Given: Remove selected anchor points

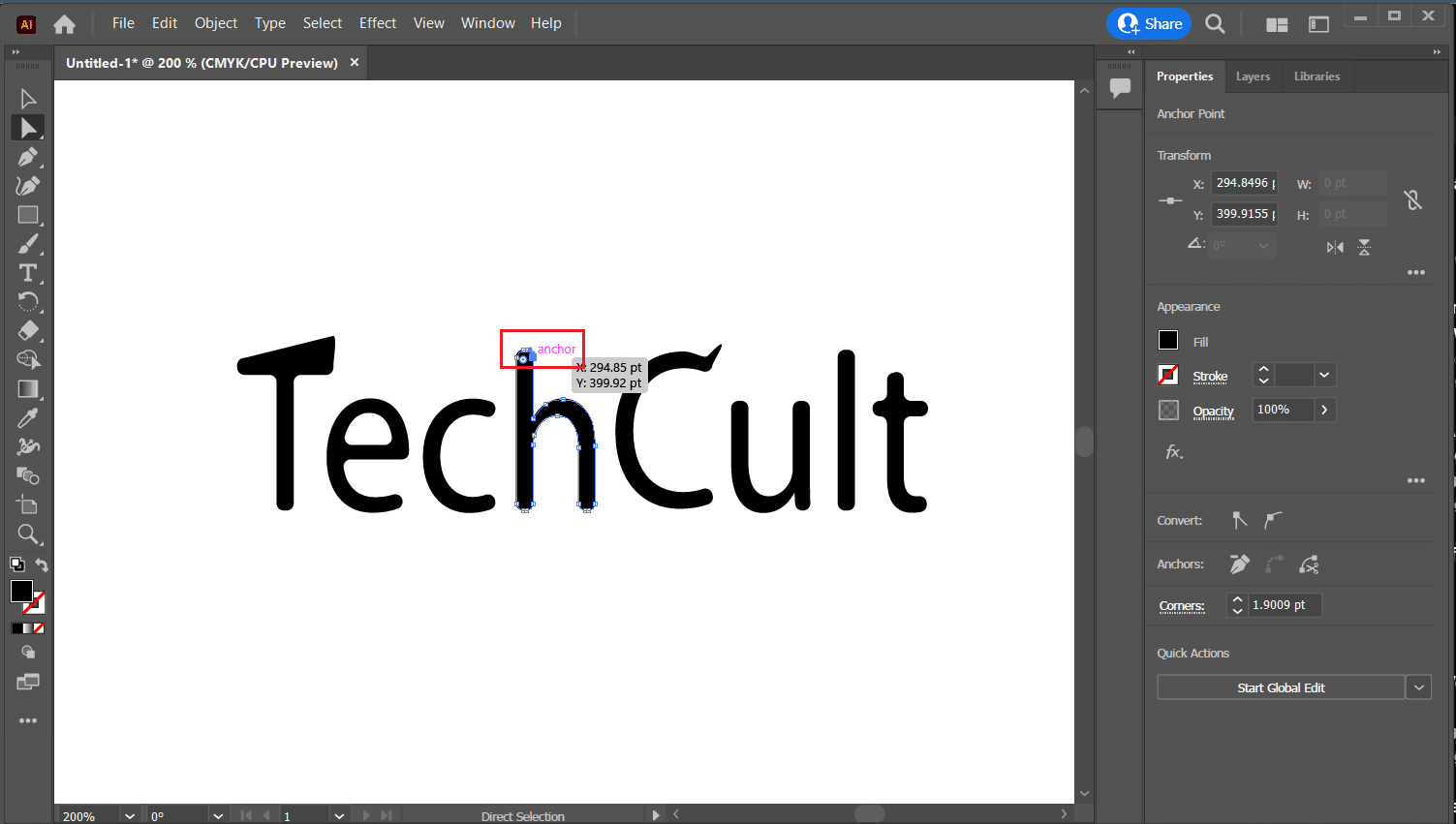Looking at the screenshot, I should point(1240,564).
